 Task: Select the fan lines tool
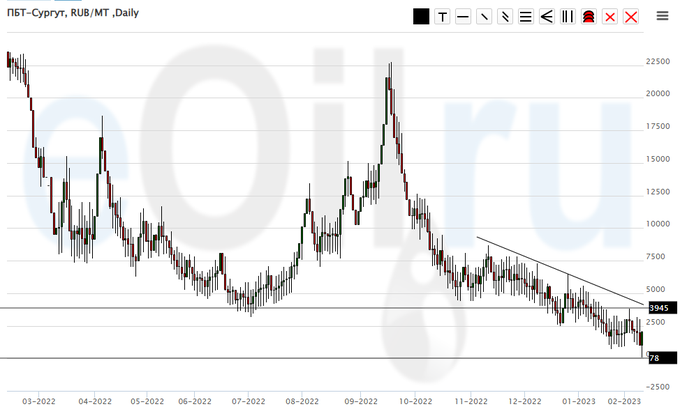point(547,16)
